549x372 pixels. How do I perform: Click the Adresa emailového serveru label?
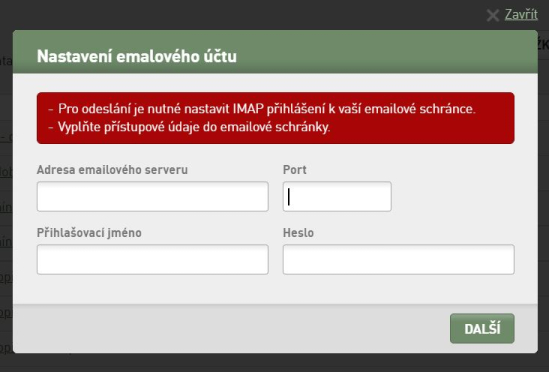tap(112, 170)
